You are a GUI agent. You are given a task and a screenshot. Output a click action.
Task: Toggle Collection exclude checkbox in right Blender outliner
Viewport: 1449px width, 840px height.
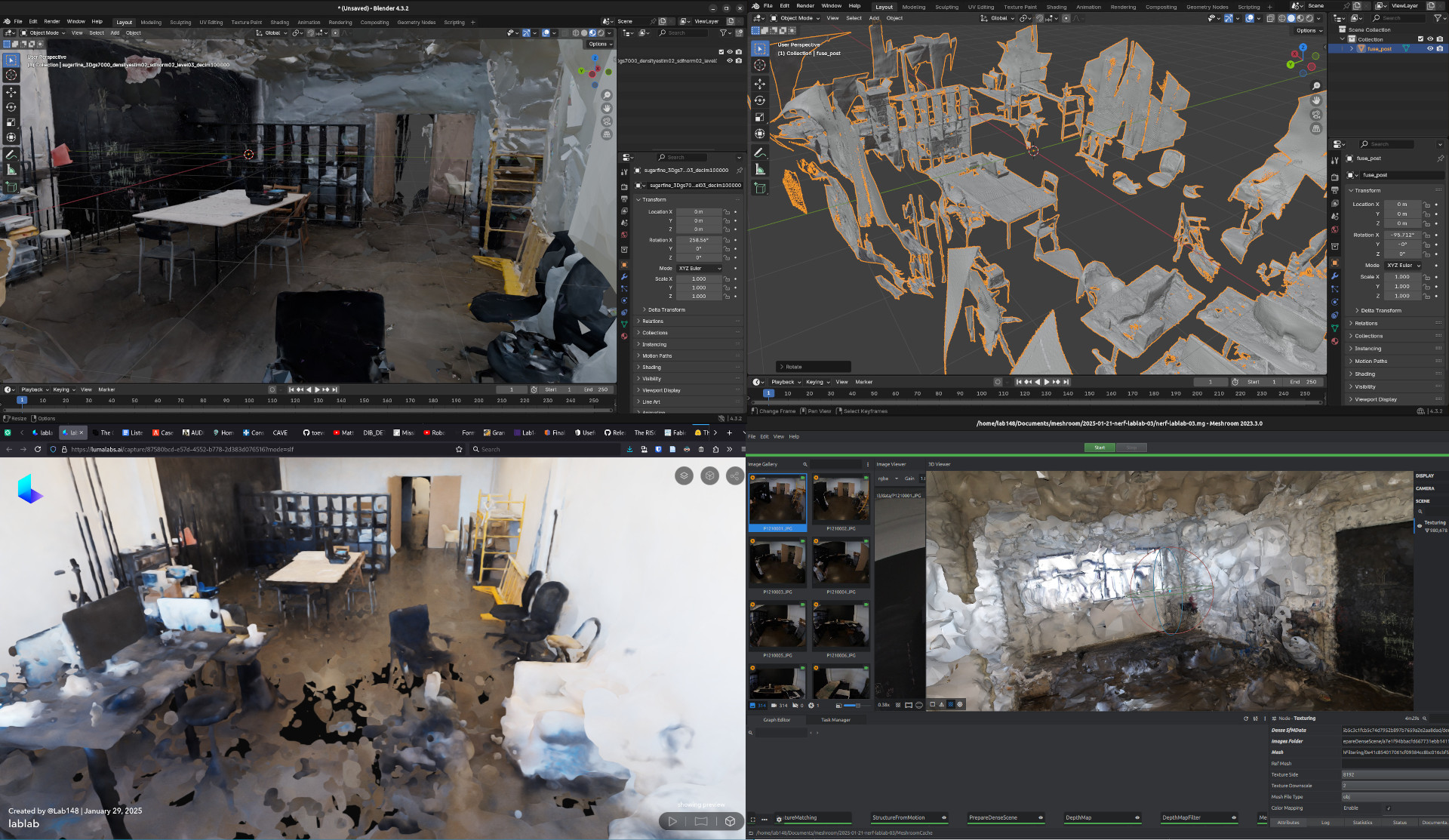pos(1420,39)
